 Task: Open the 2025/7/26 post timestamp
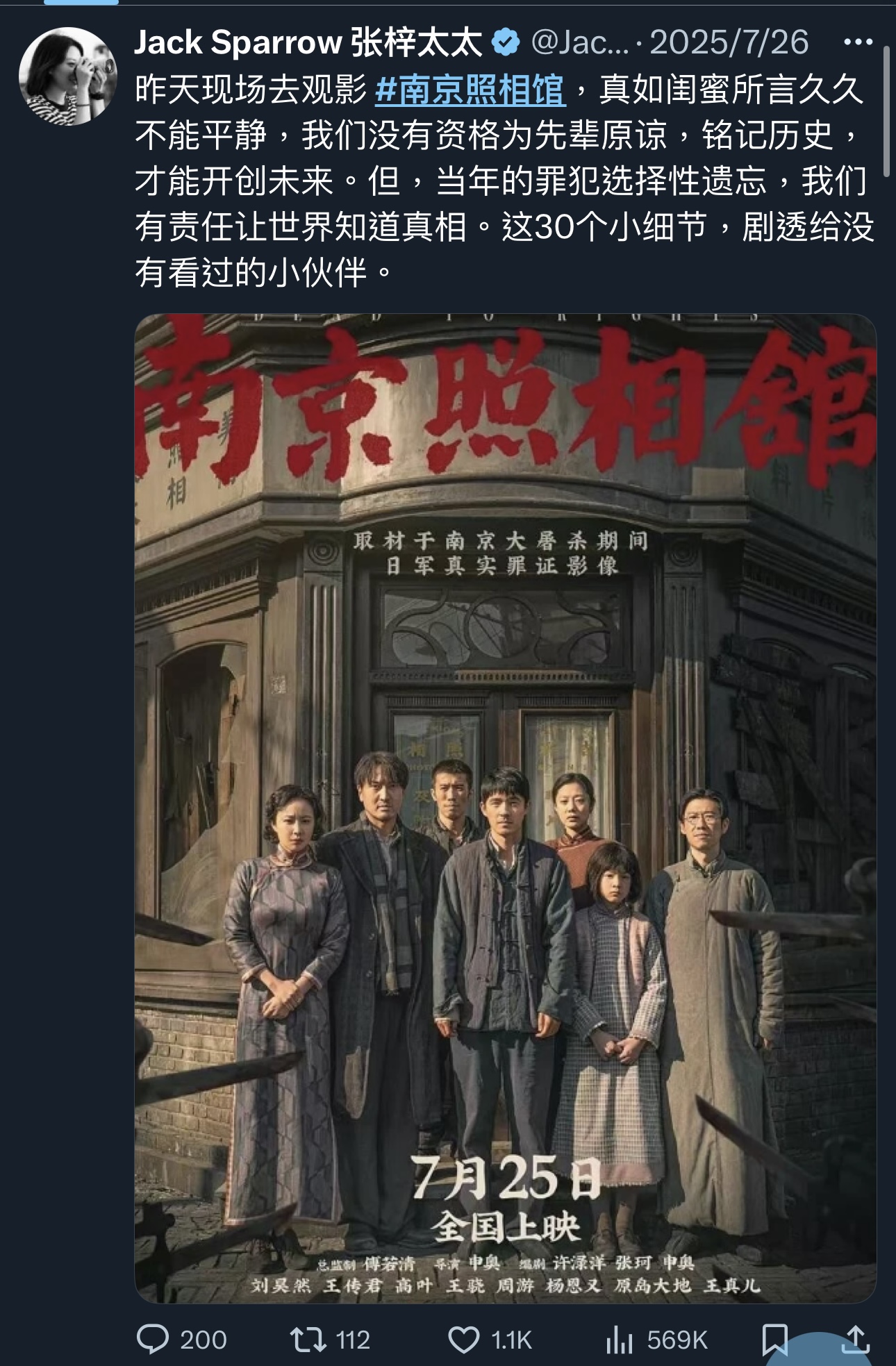click(729, 43)
